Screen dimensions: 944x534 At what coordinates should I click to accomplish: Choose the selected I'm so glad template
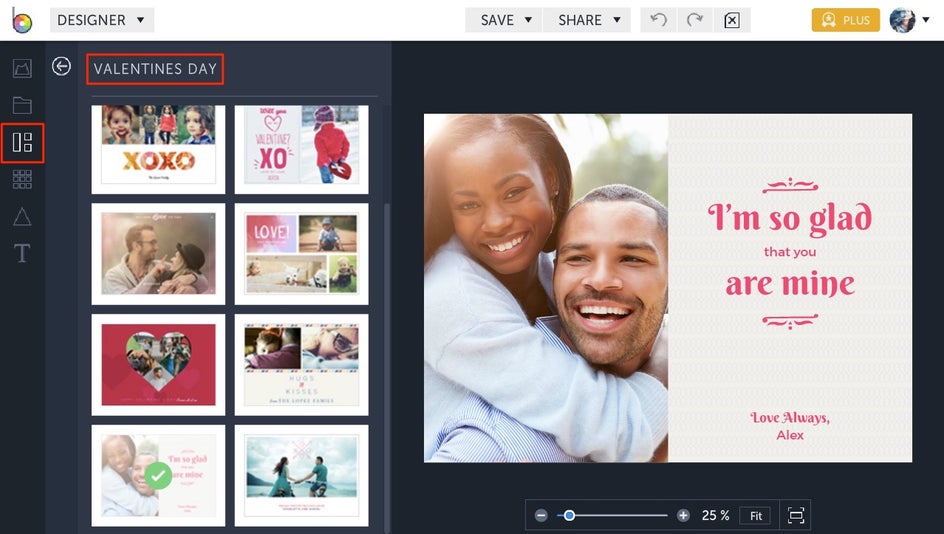click(x=158, y=476)
